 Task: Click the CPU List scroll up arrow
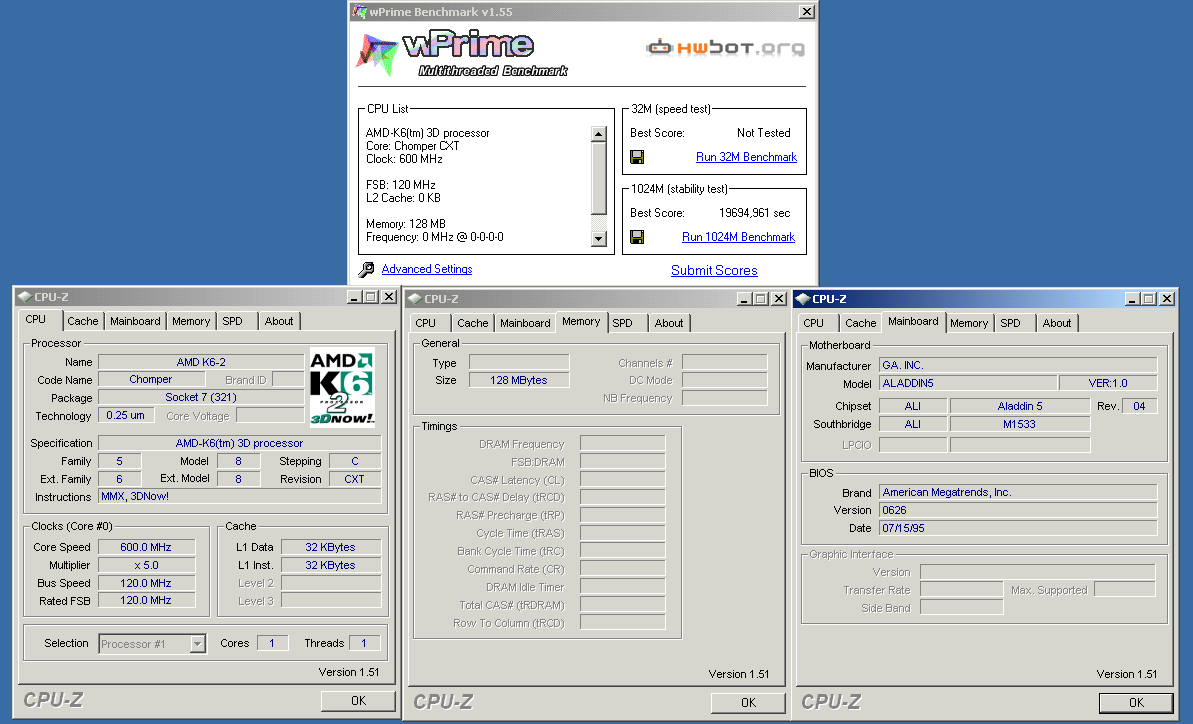[x=599, y=134]
